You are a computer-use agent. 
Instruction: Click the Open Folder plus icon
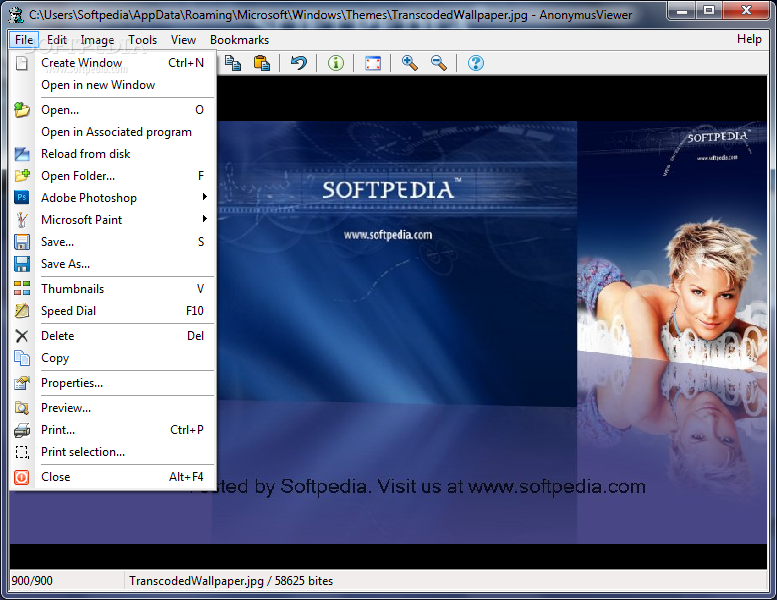[x=22, y=176]
